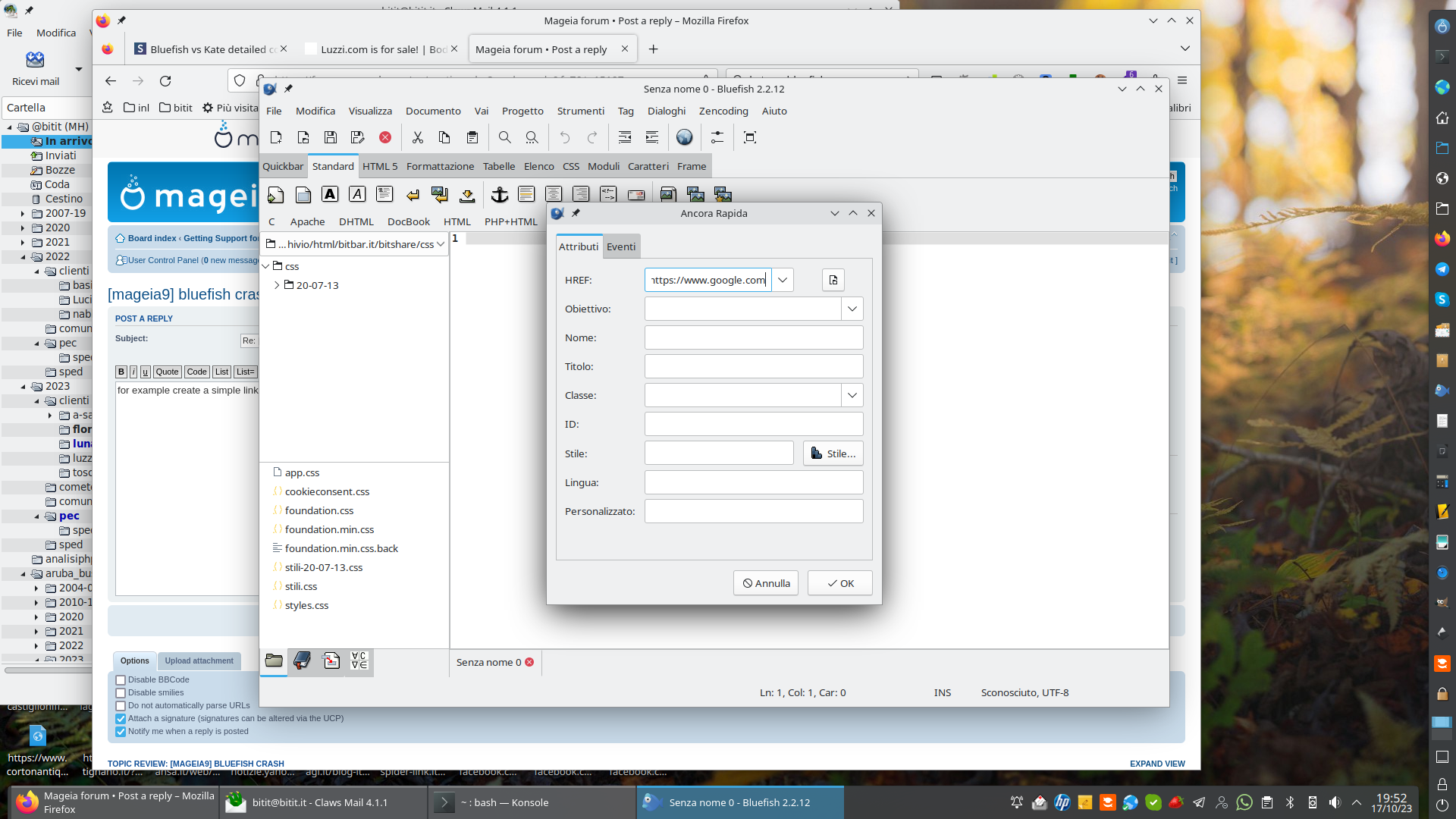Image resolution: width=1456 pixels, height=819 pixels.
Task: Click the Firefox reload page icon
Action: (x=165, y=80)
